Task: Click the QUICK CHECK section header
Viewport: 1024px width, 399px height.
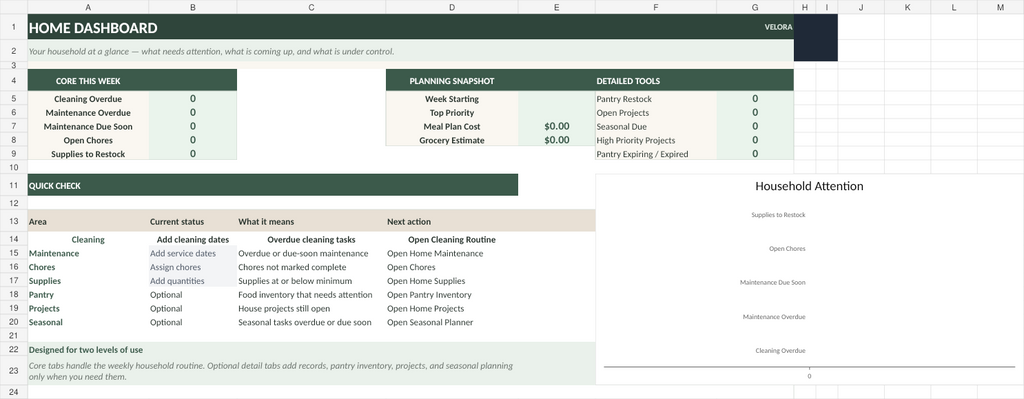Action: [x=272, y=185]
